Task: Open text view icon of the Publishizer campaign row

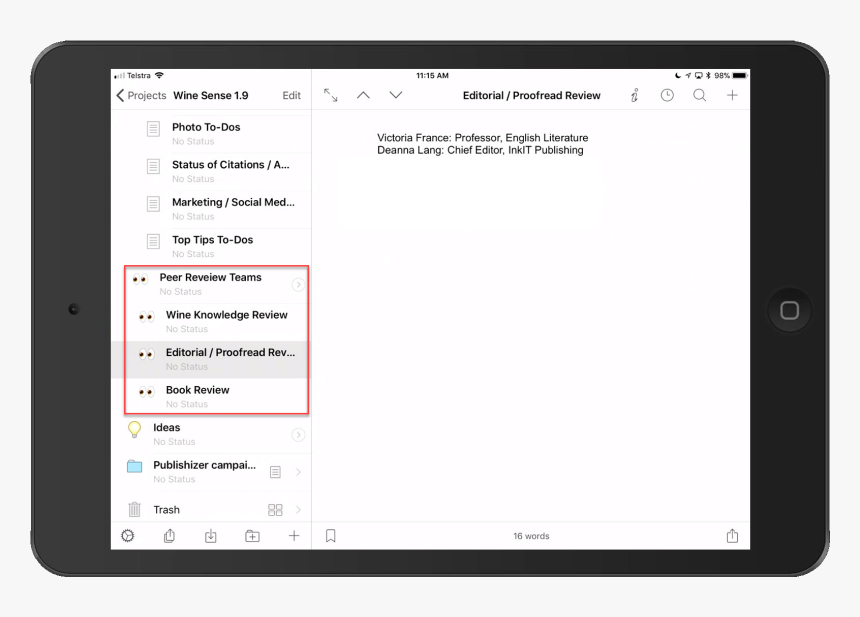Action: 275,472
